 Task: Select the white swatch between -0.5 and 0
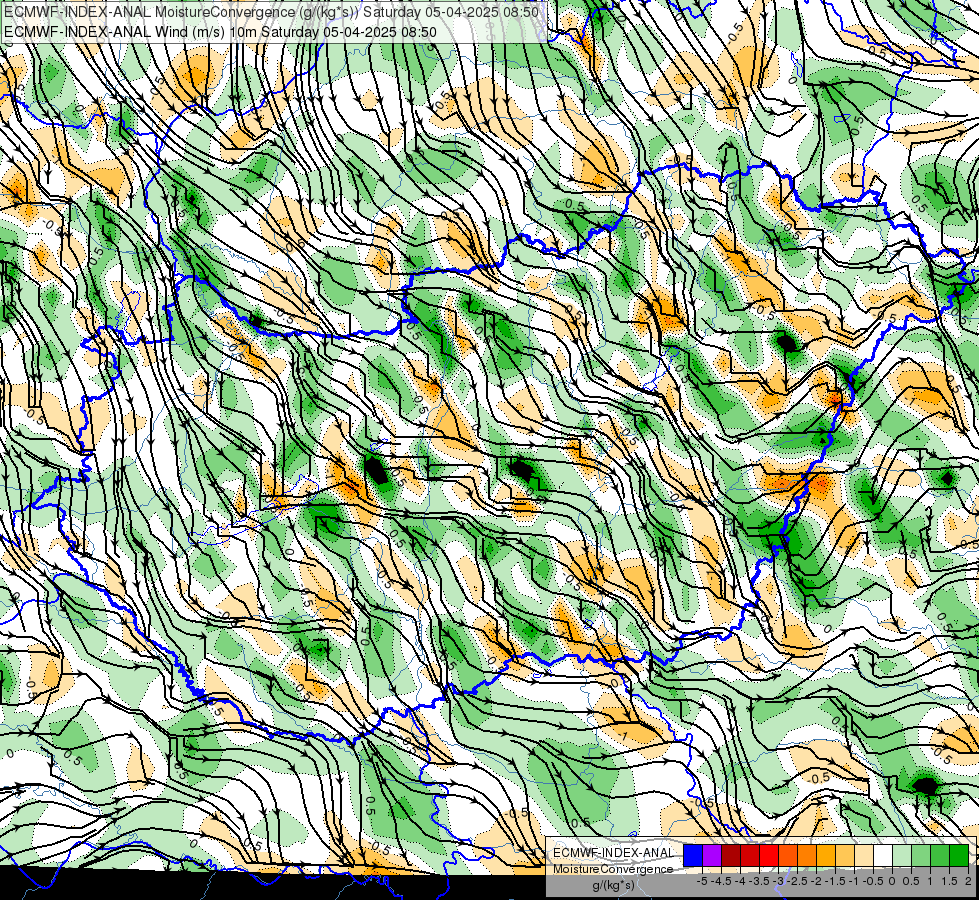pos(883,856)
